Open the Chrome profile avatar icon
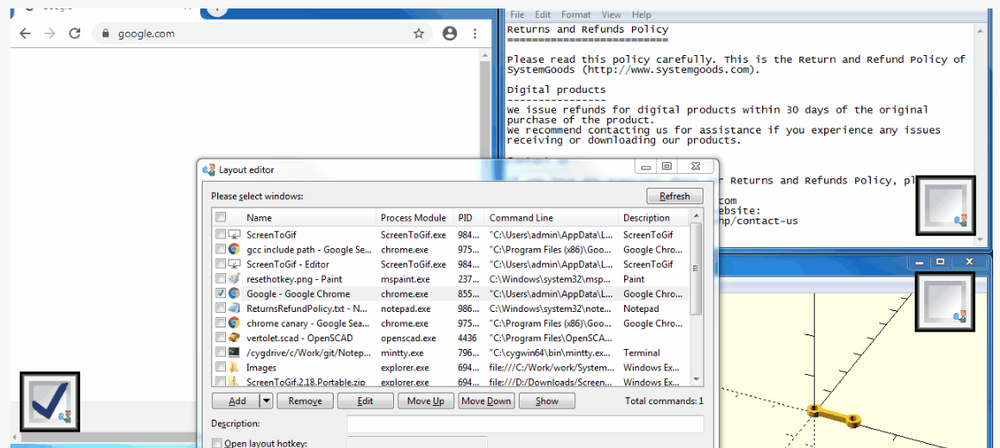Viewport: 1000px width, 448px height. (450, 33)
